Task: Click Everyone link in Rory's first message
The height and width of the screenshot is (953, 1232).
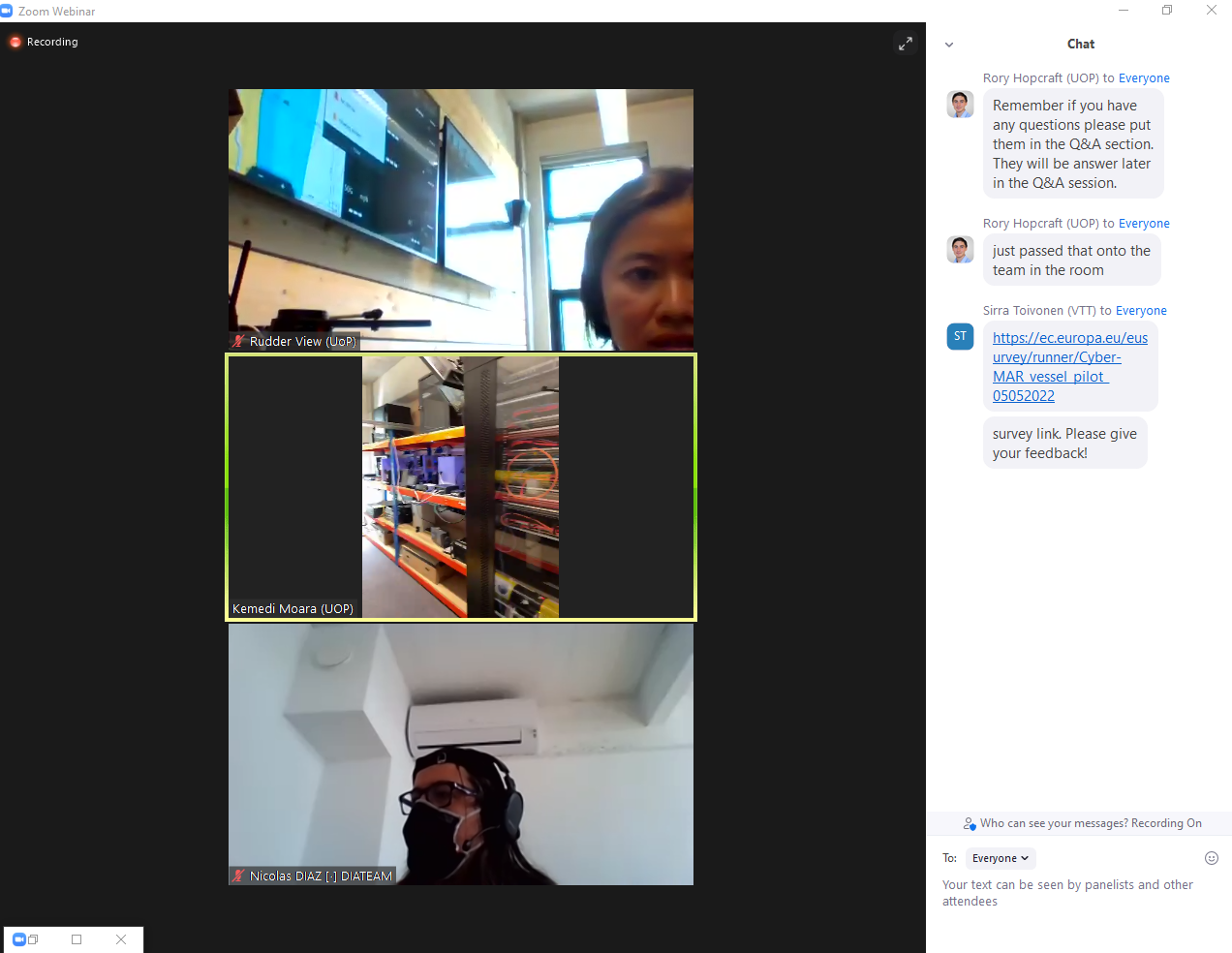Action: click(1143, 78)
